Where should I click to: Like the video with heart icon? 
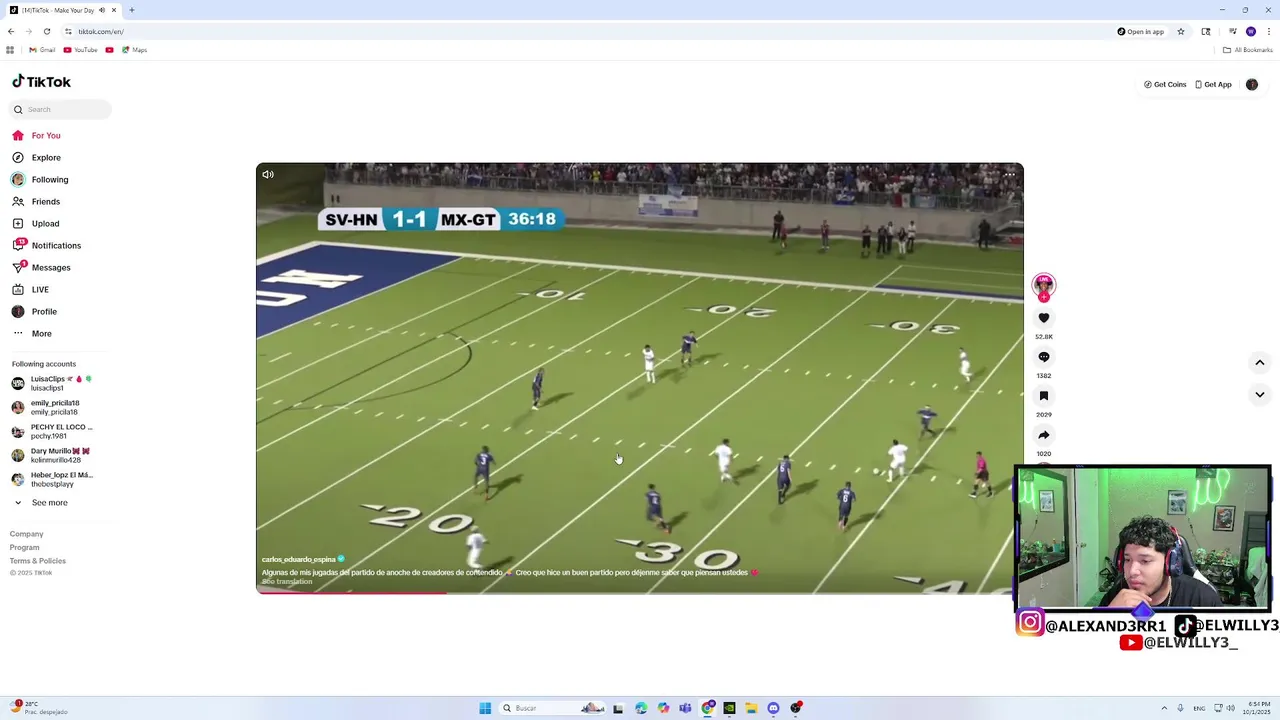[1044, 318]
